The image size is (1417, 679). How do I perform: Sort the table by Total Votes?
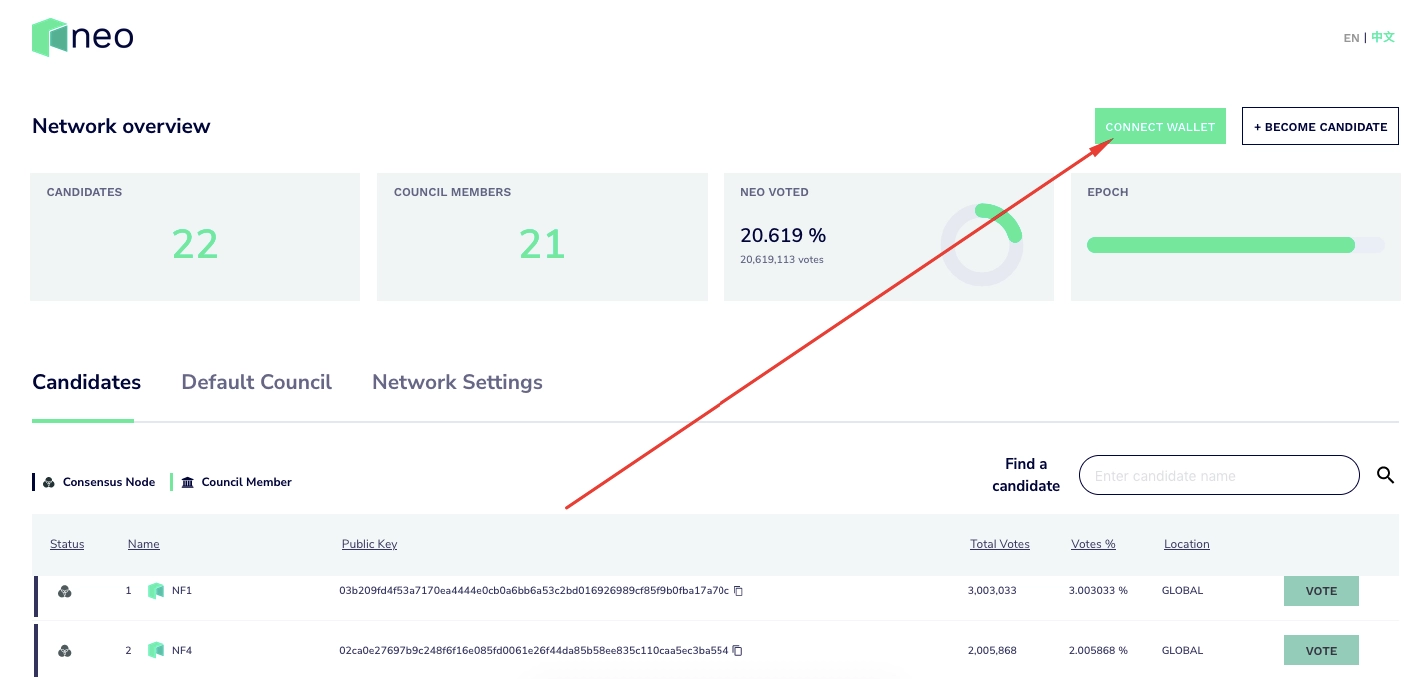pos(999,544)
